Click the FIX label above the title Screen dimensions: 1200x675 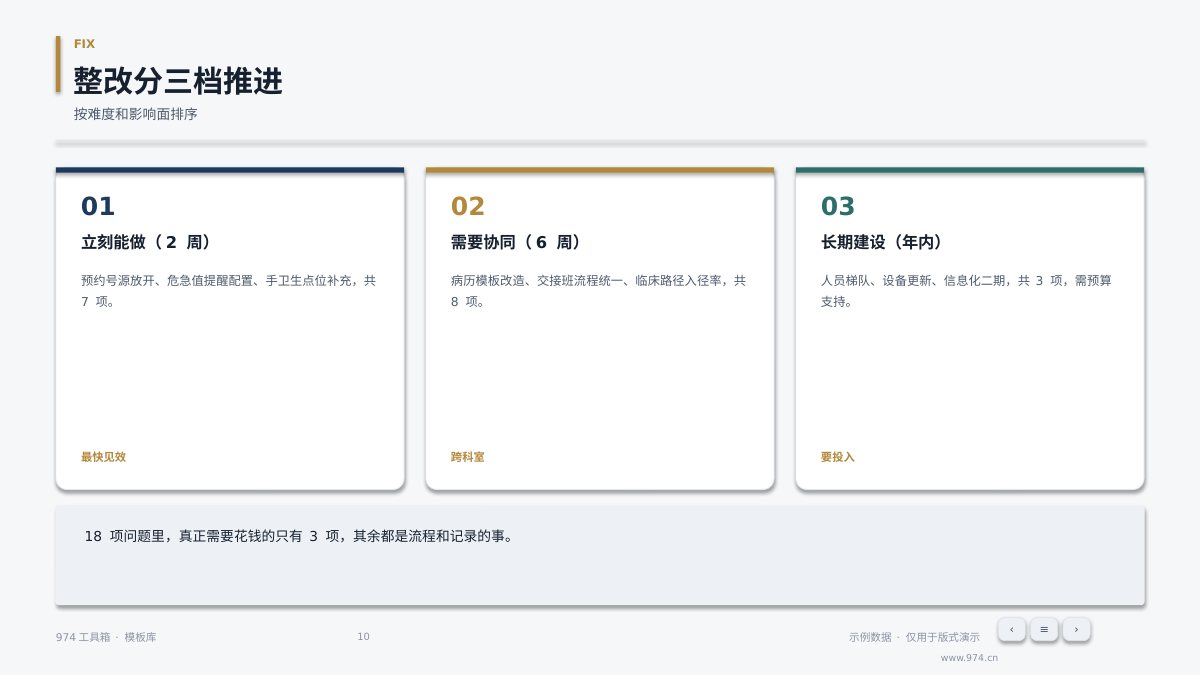click(x=84, y=44)
